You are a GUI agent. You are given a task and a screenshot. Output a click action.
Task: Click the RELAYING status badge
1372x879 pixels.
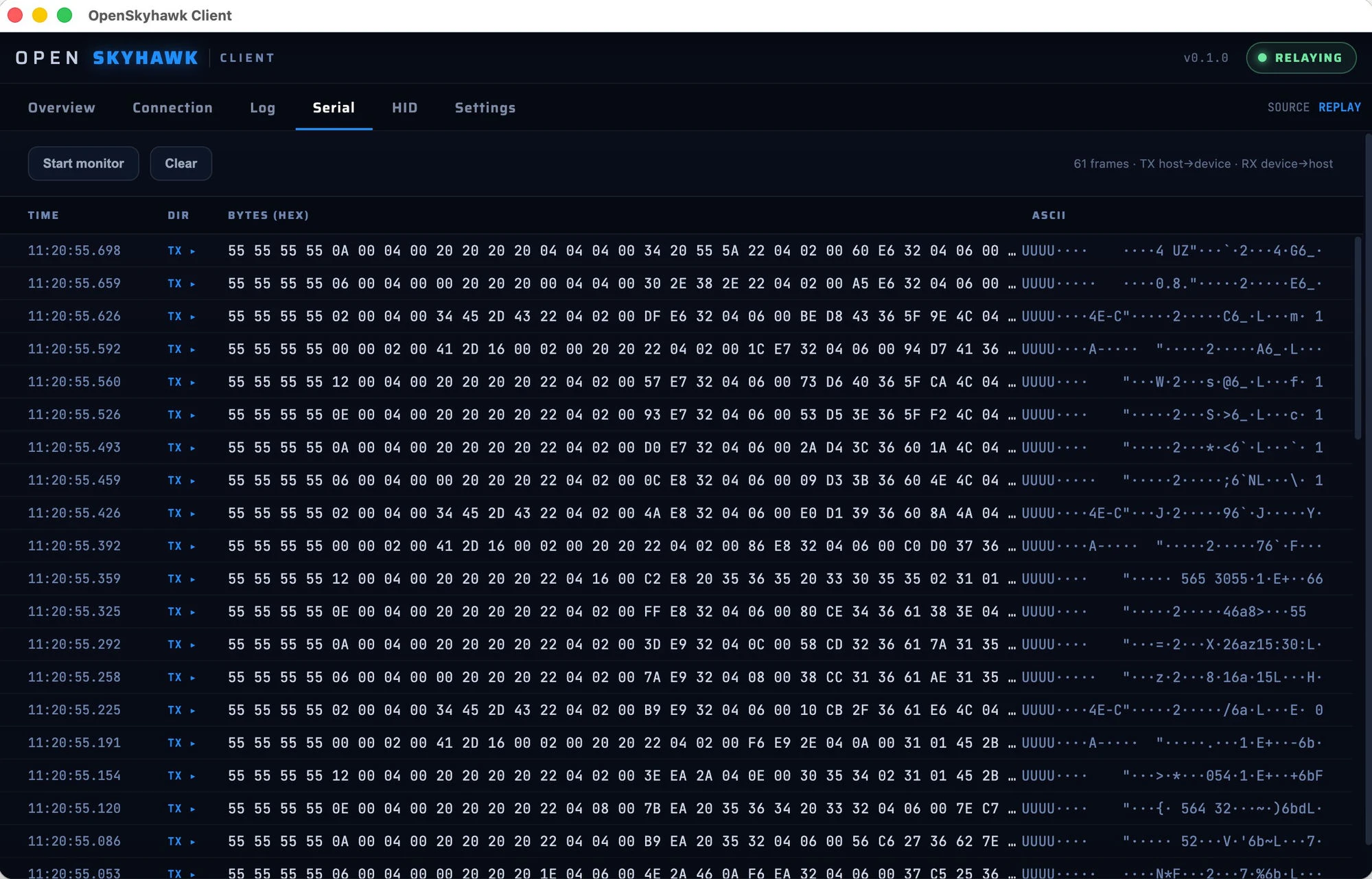(x=1301, y=58)
